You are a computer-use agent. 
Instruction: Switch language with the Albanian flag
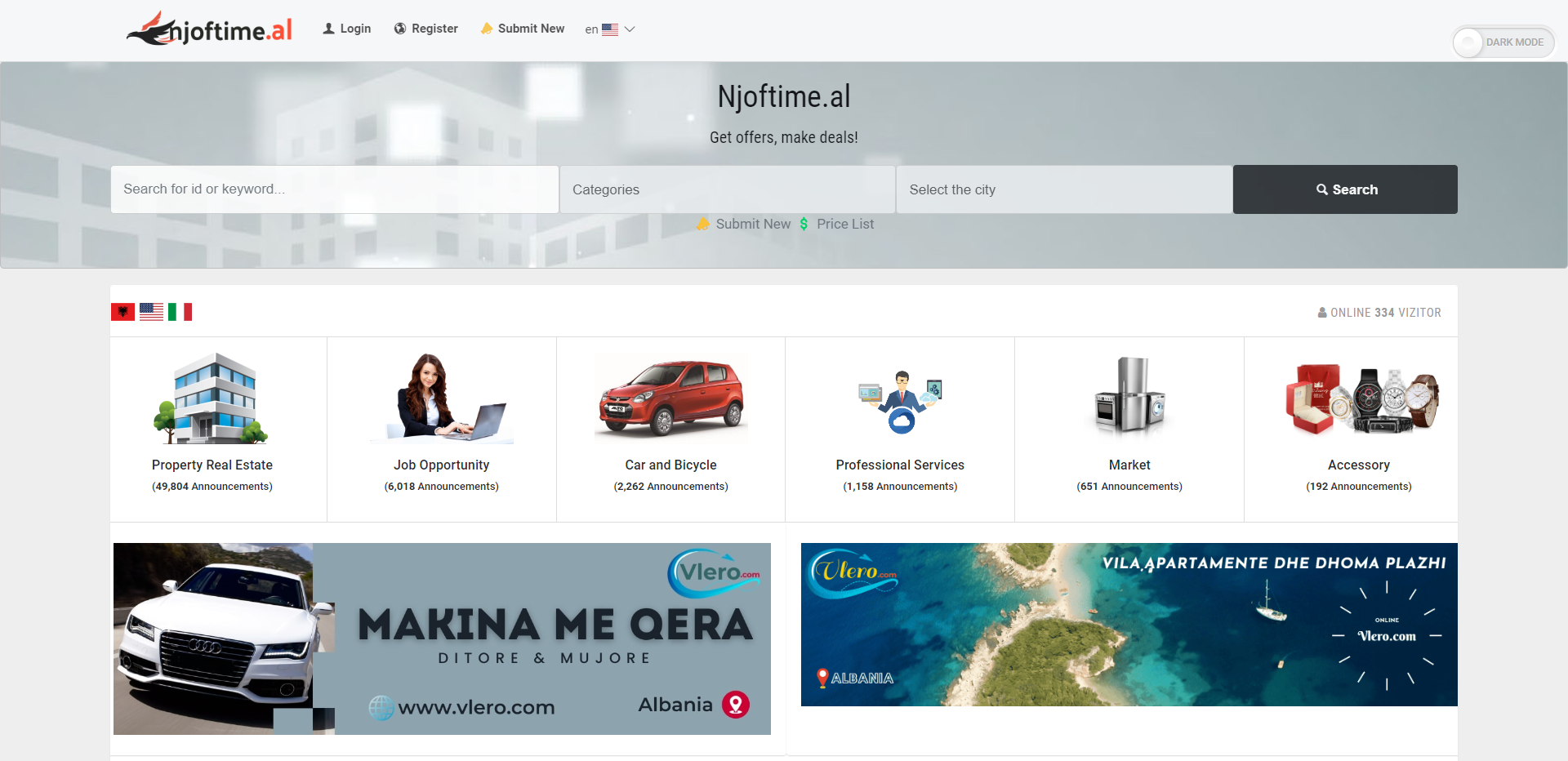coord(122,312)
